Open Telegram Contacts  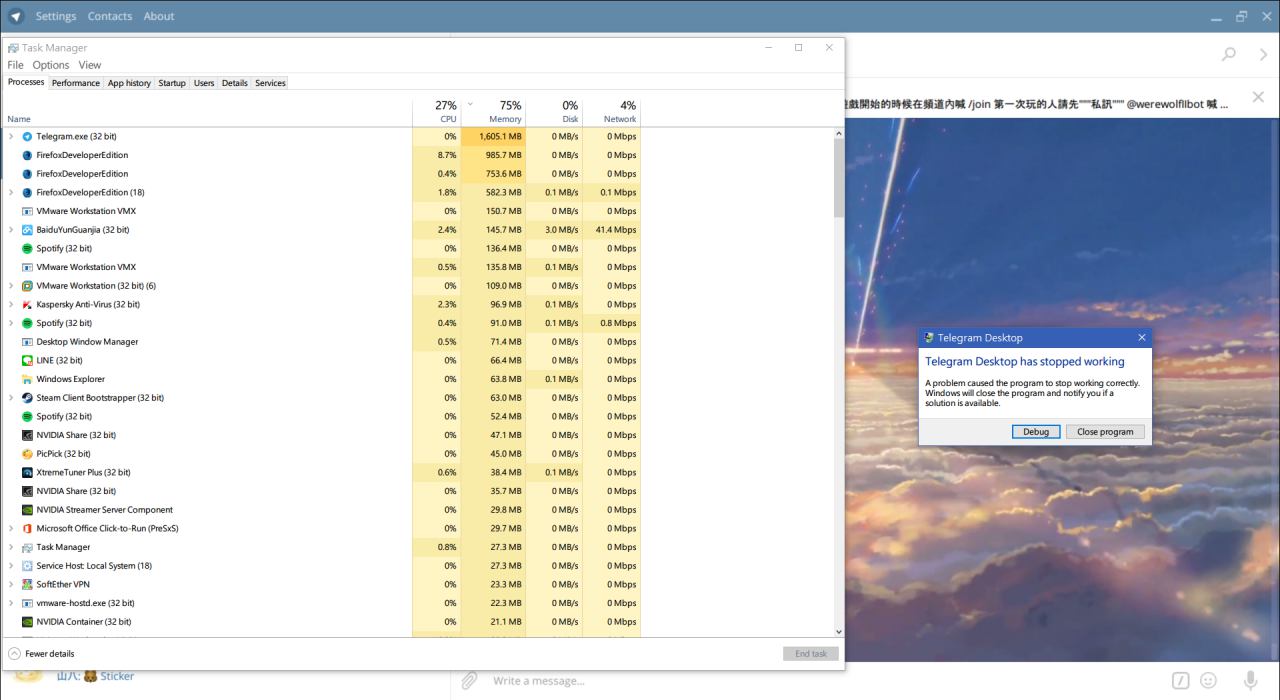(110, 16)
